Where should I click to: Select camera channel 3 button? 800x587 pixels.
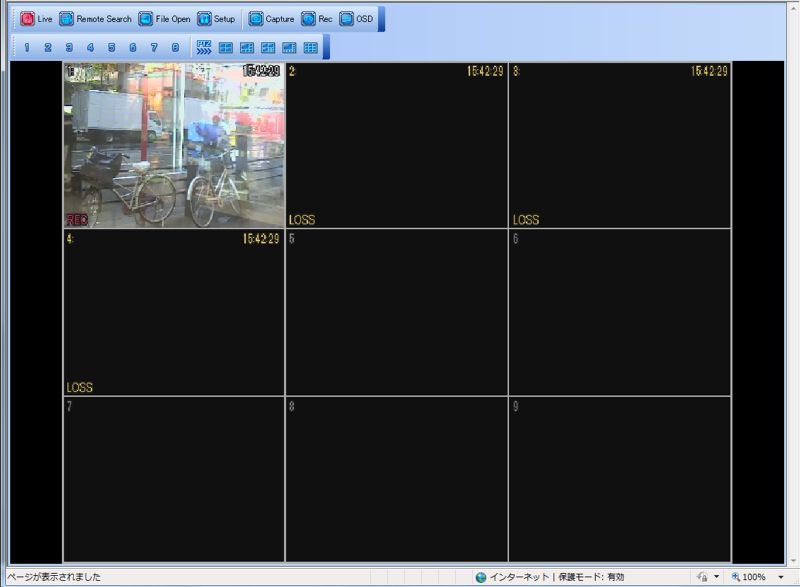tap(69, 47)
